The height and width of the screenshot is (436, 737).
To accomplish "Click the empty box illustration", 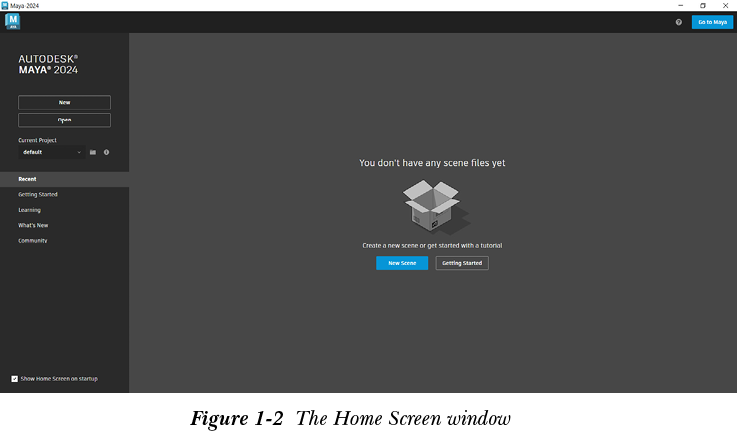I will click(432, 206).
